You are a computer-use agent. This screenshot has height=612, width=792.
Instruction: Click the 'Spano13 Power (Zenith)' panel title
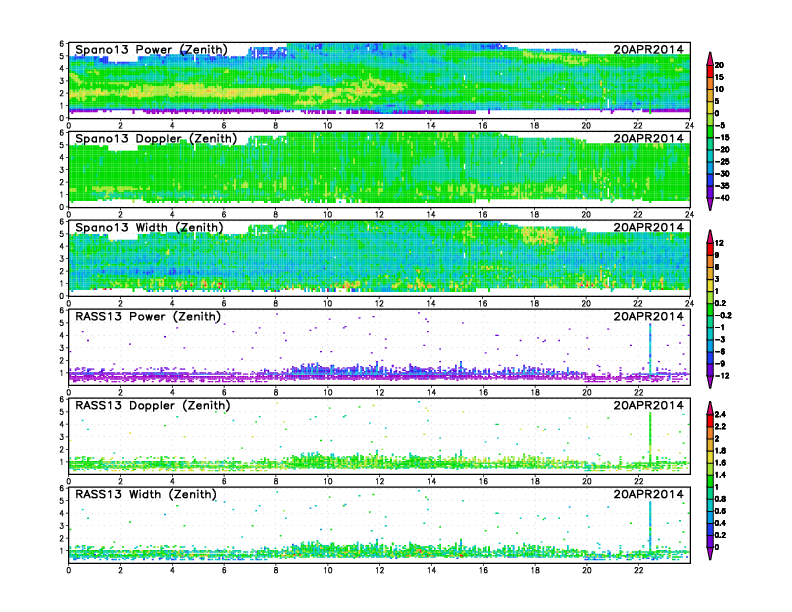pyautogui.click(x=151, y=49)
